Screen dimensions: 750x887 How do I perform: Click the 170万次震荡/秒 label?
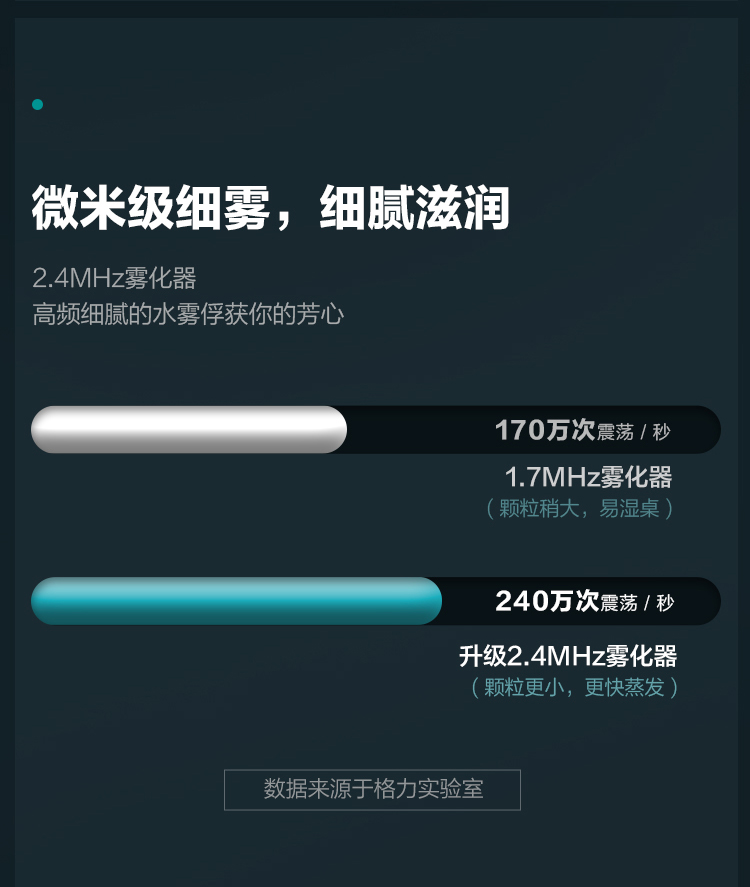coord(583,430)
